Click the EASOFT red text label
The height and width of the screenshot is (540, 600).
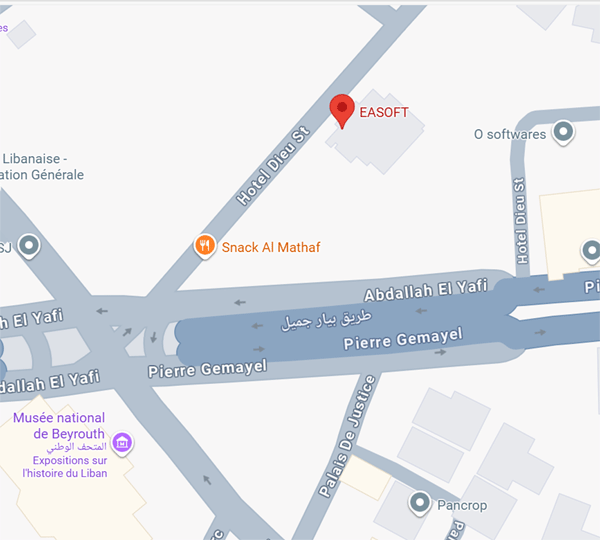coord(384,112)
